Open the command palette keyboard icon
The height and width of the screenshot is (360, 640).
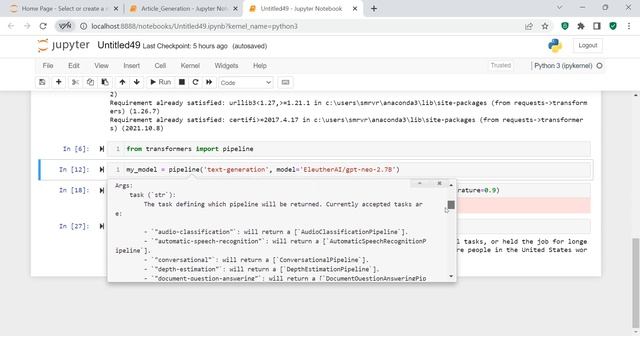tap(285, 82)
